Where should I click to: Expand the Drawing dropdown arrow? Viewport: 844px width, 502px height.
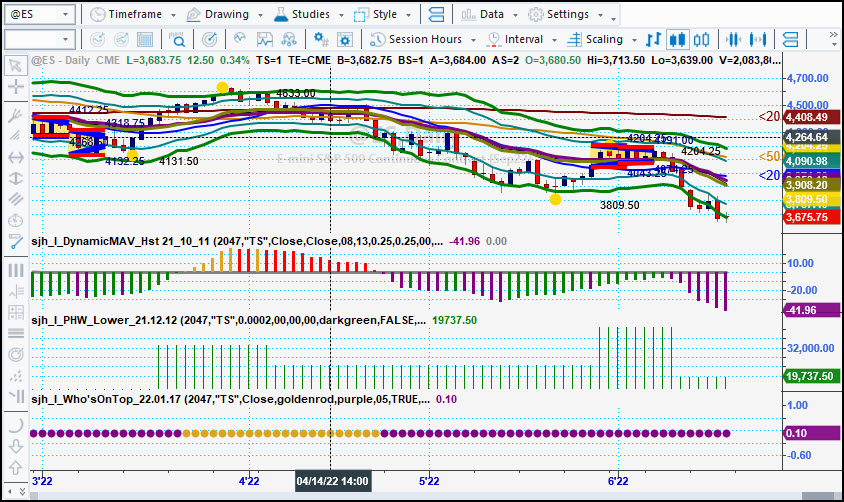point(261,15)
